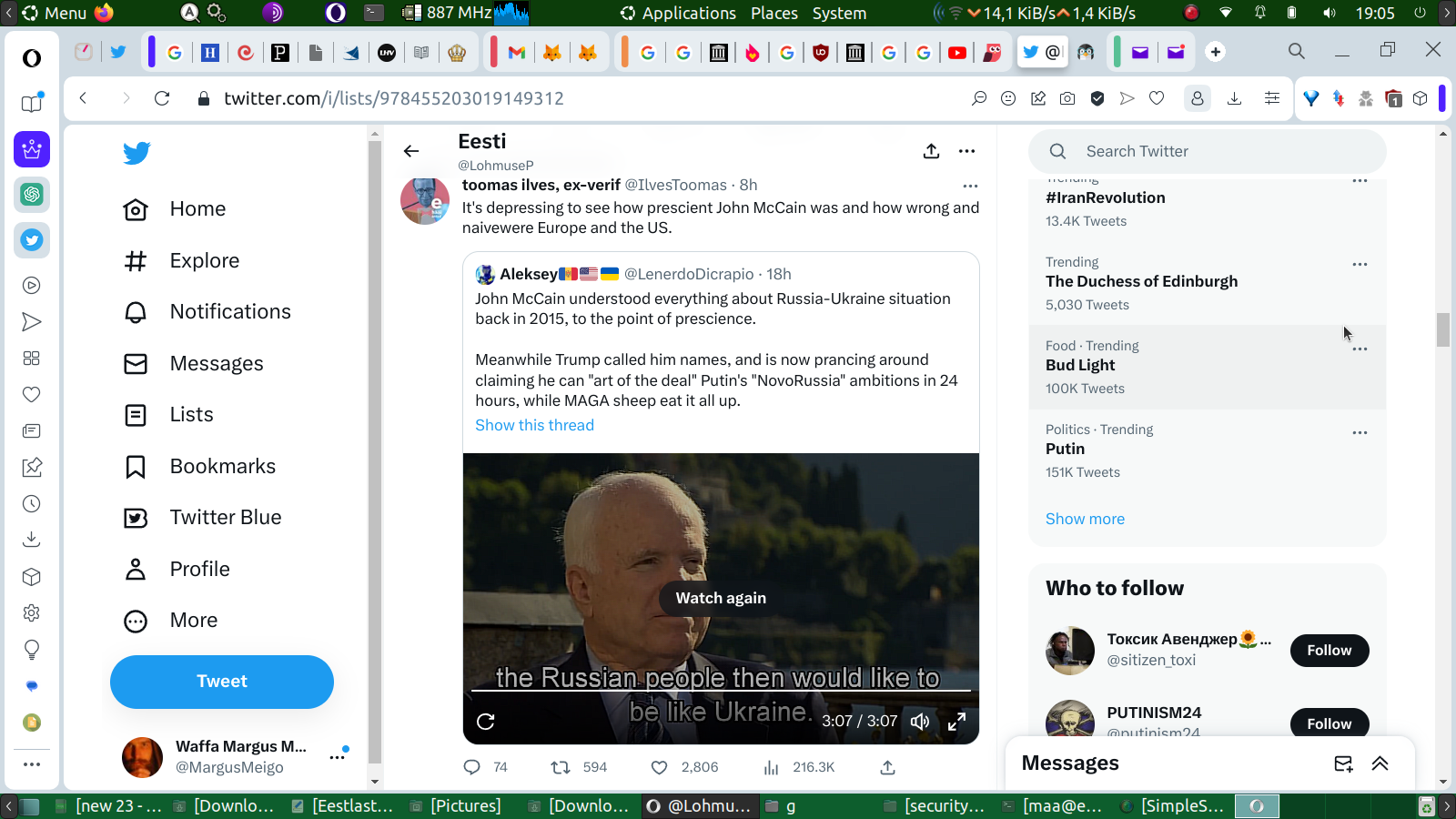Open more options for The Duchess of Edinburgh trend
Screen dimensions: 1456x819
tap(1360, 264)
